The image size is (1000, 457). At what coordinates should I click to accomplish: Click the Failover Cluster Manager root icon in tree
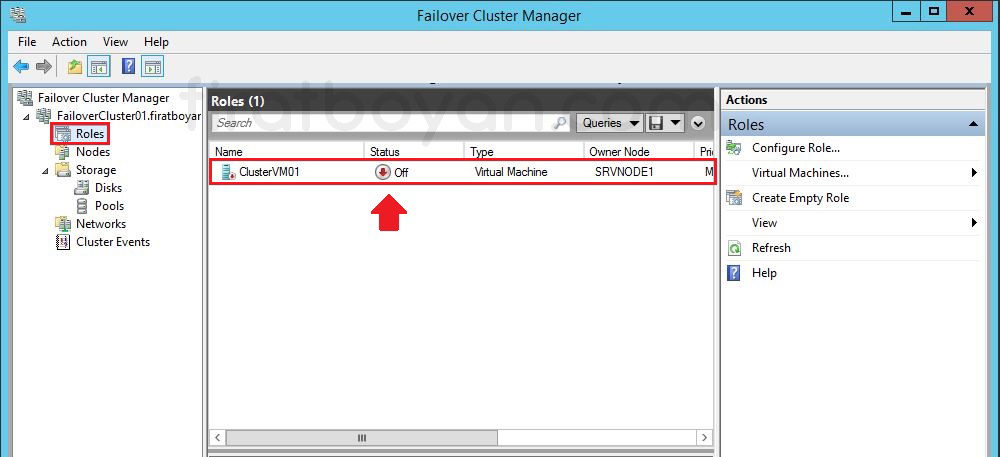coord(26,98)
